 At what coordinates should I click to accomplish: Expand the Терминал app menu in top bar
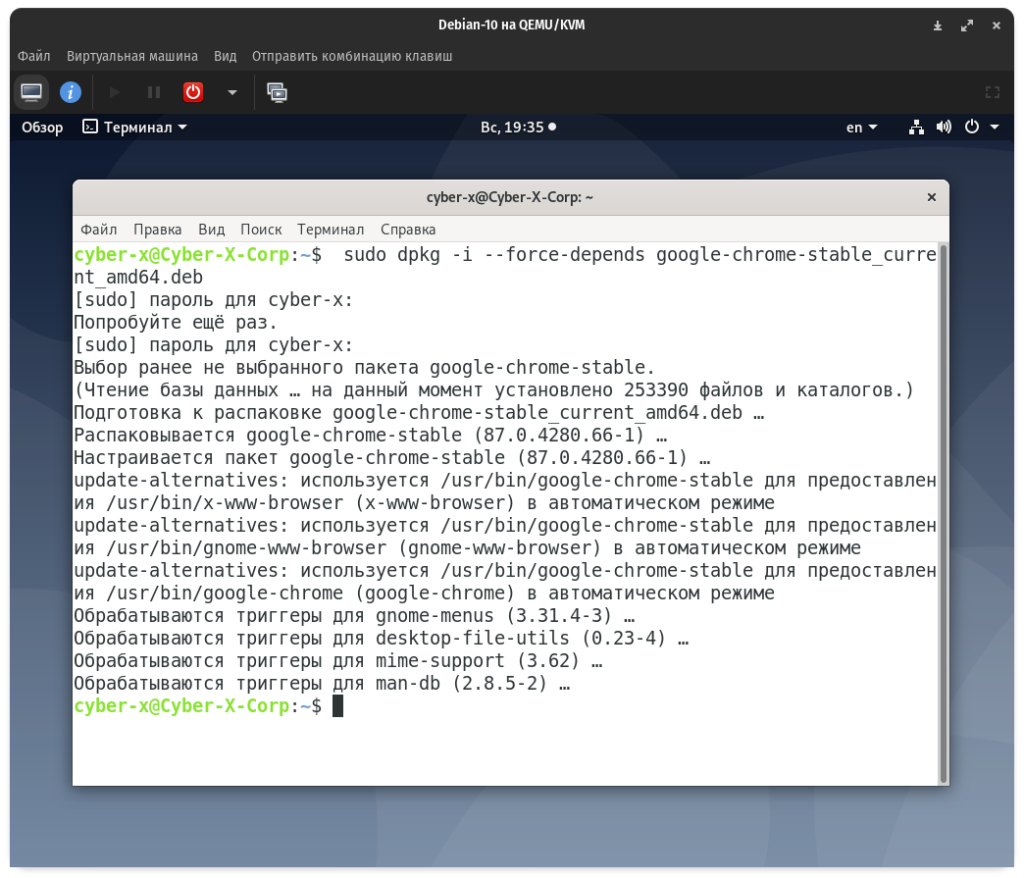click(135, 127)
